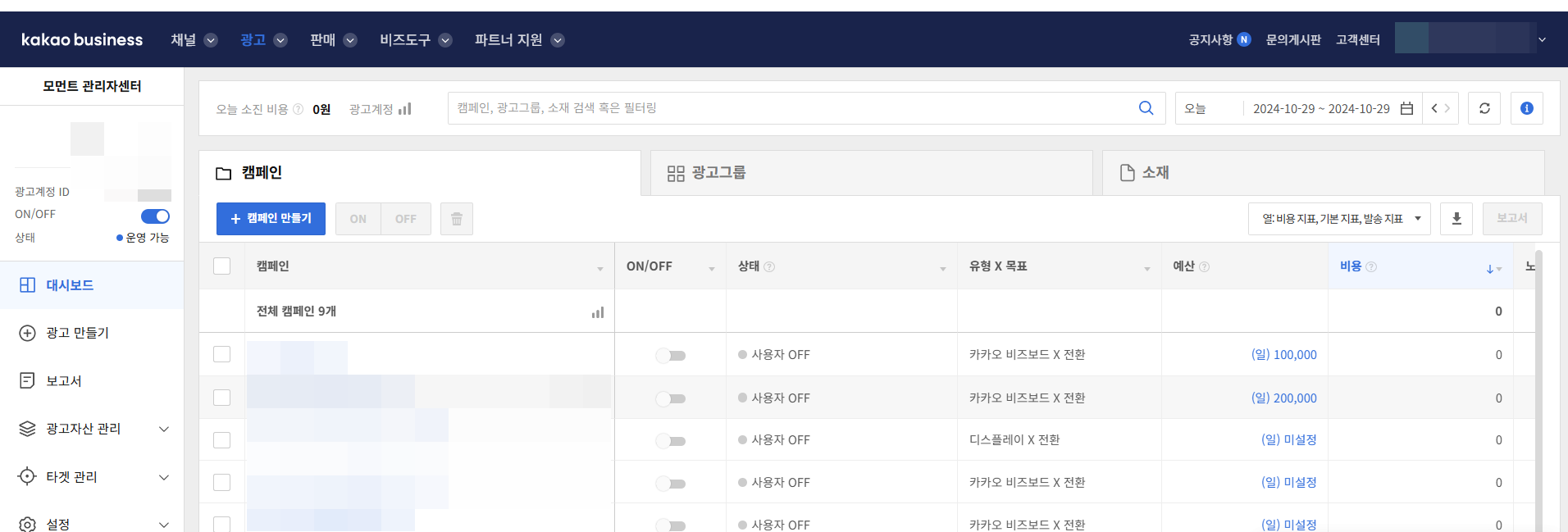The image size is (1568, 532).
Task: Open the 상태 column filter arrow
Action: click(x=943, y=269)
